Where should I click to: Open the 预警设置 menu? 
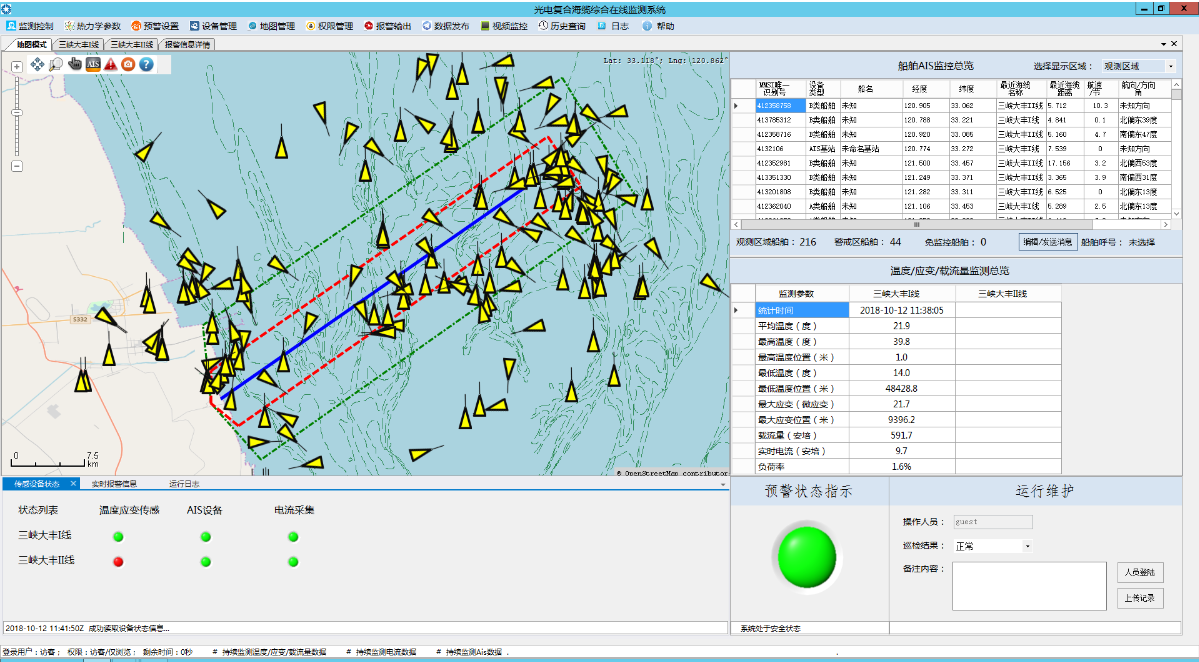[155, 26]
